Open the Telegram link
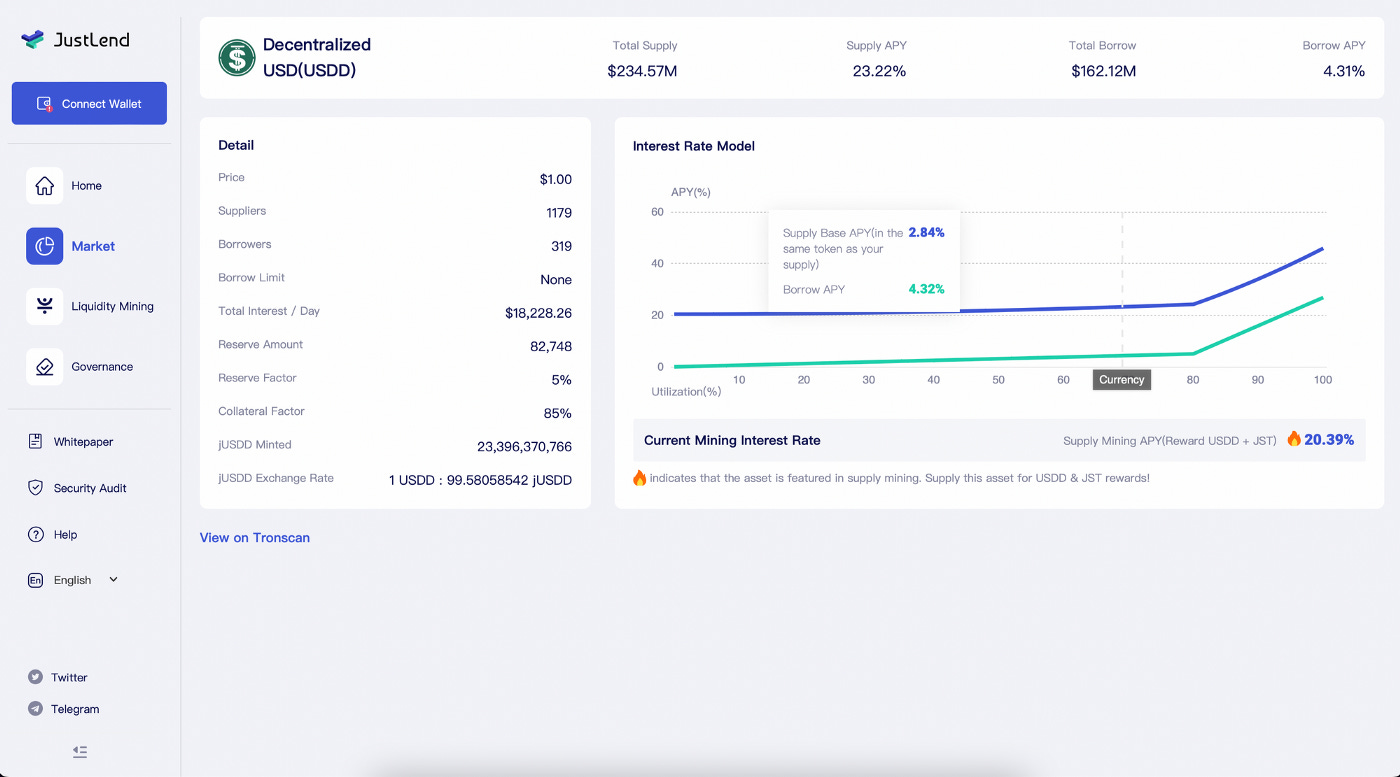 (75, 709)
